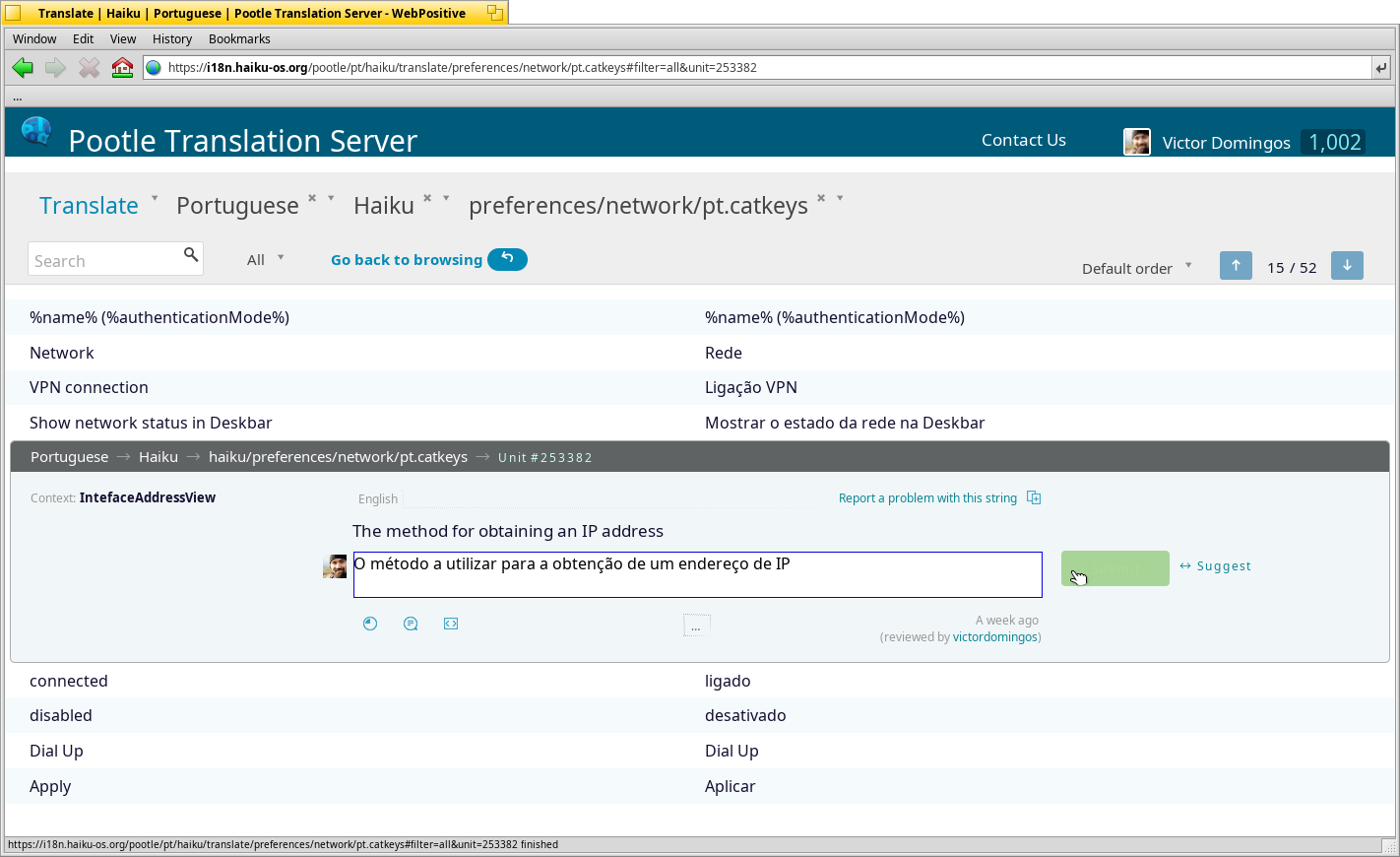Click the Portuguese breadcrumb in unit header
Screen dimensions: 1400x857
[x=69, y=457]
